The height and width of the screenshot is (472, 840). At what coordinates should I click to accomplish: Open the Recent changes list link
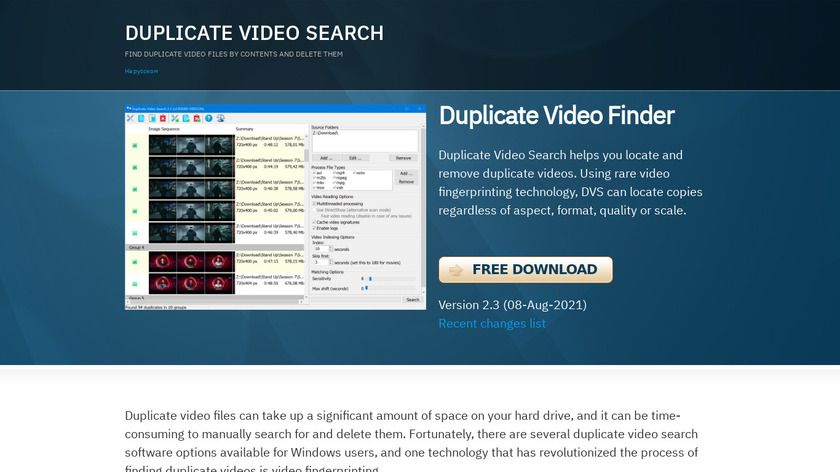[x=492, y=324]
